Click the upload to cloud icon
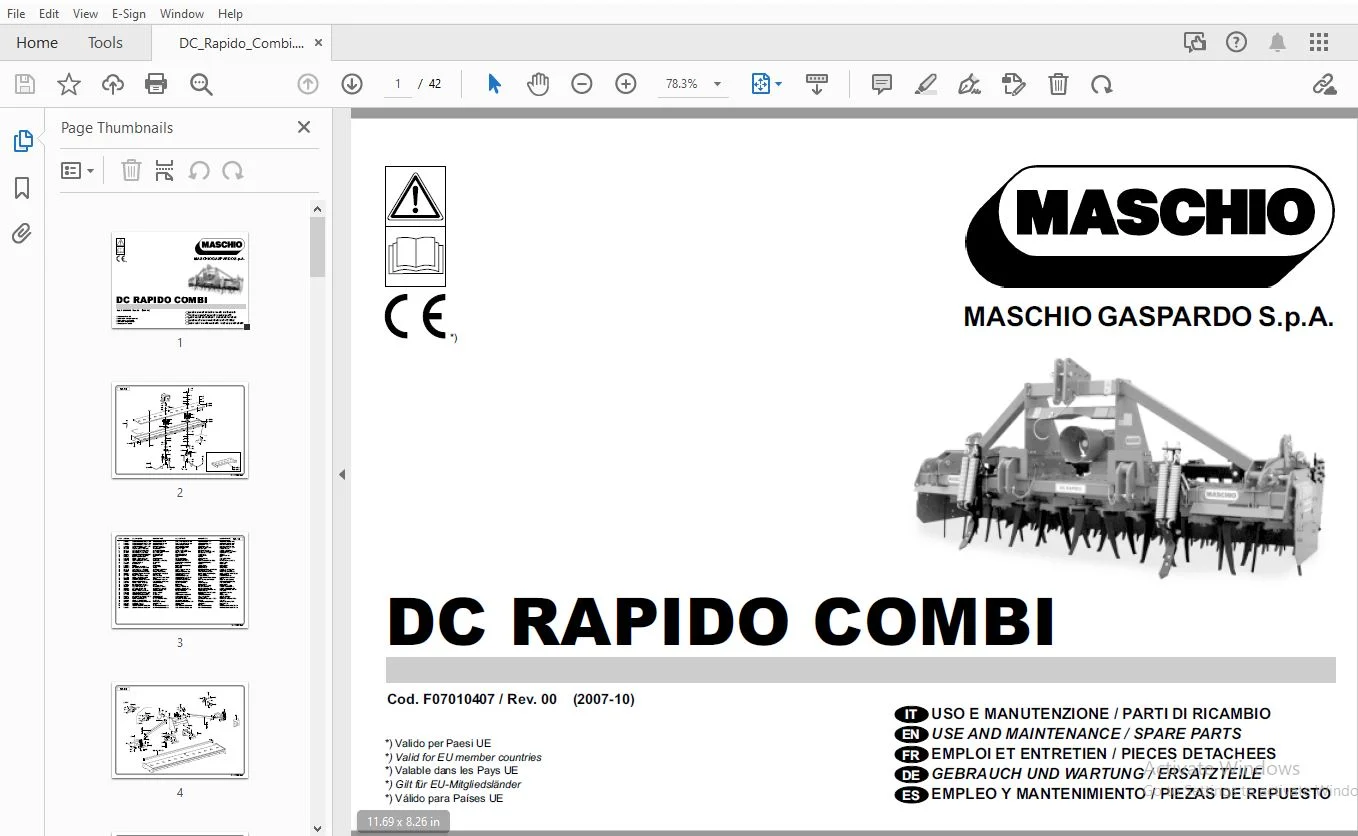The height and width of the screenshot is (836, 1358). pos(113,84)
